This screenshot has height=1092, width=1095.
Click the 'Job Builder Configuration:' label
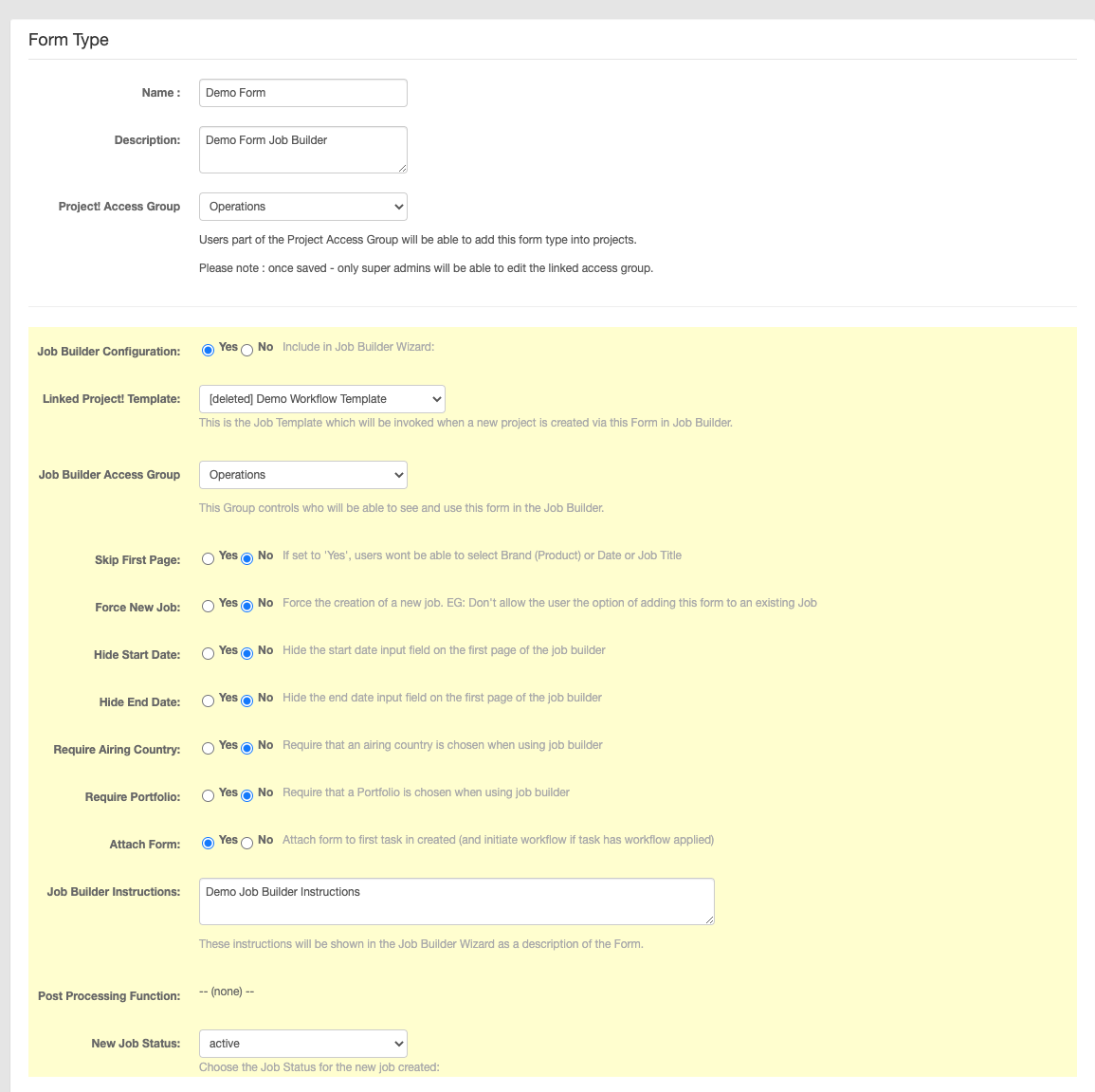point(109,351)
